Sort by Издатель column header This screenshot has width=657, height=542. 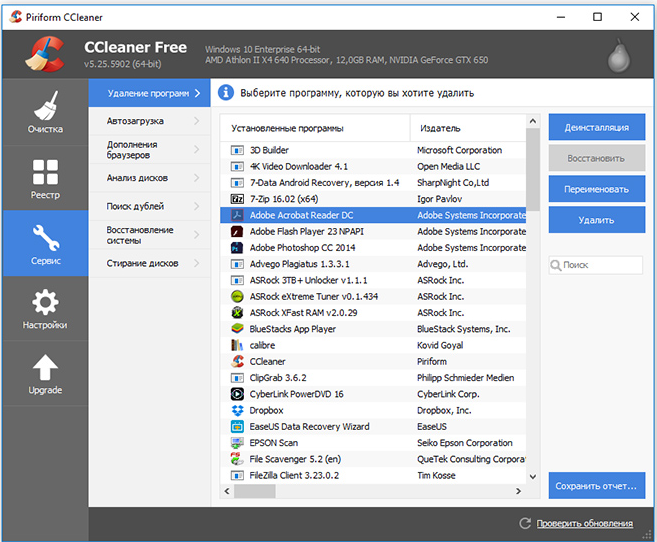(x=468, y=128)
